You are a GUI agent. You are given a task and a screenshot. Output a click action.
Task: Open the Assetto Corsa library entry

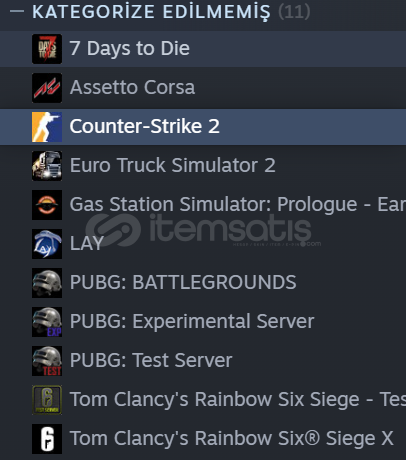tap(203, 88)
